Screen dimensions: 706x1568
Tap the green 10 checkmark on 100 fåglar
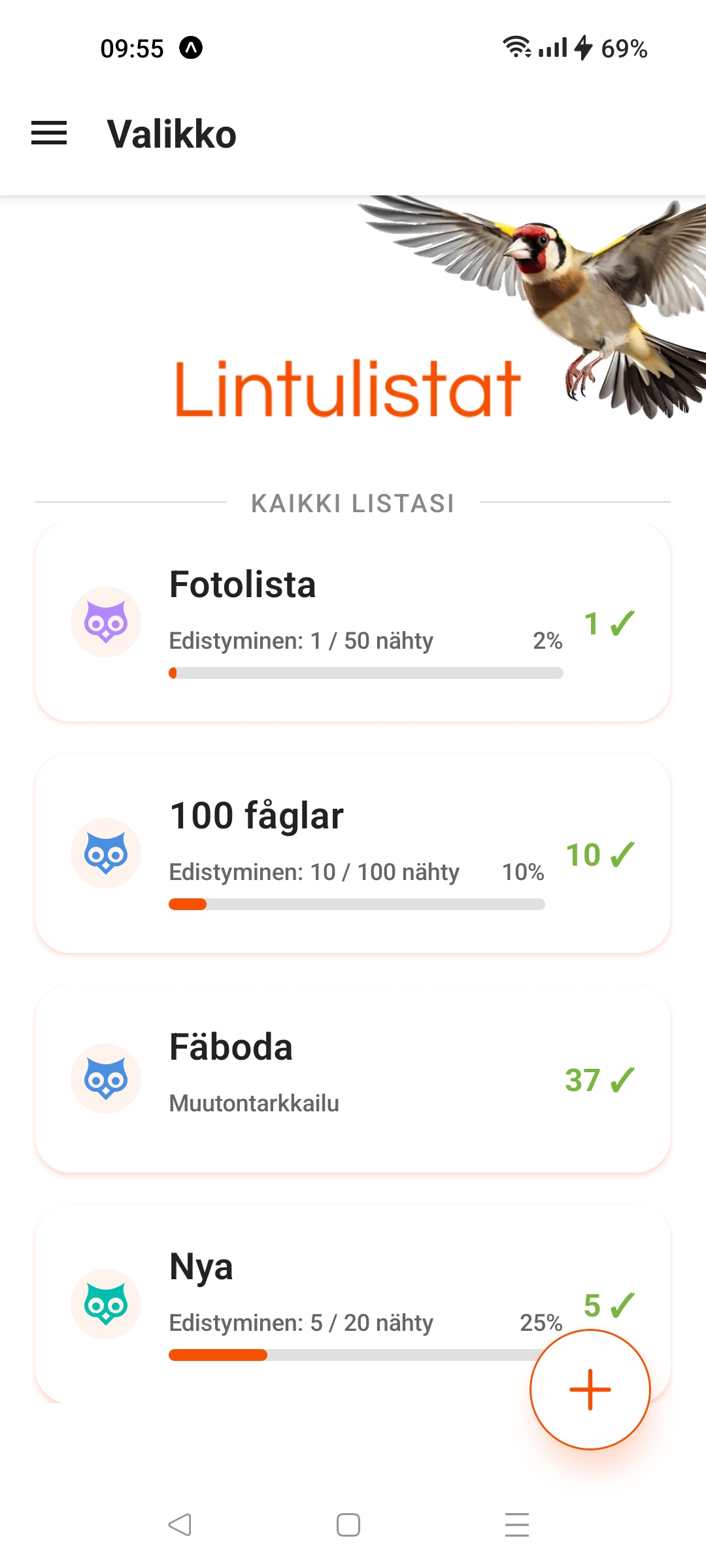[x=599, y=855]
